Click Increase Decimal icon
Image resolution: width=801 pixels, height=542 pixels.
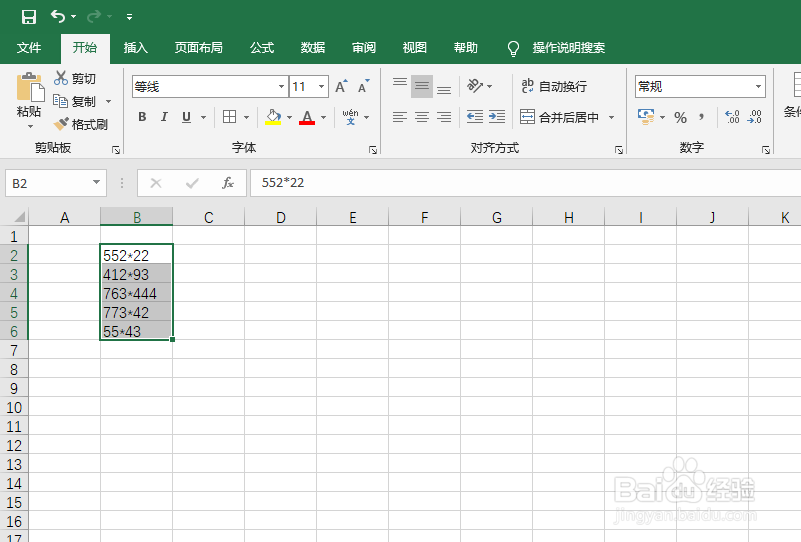[732, 117]
